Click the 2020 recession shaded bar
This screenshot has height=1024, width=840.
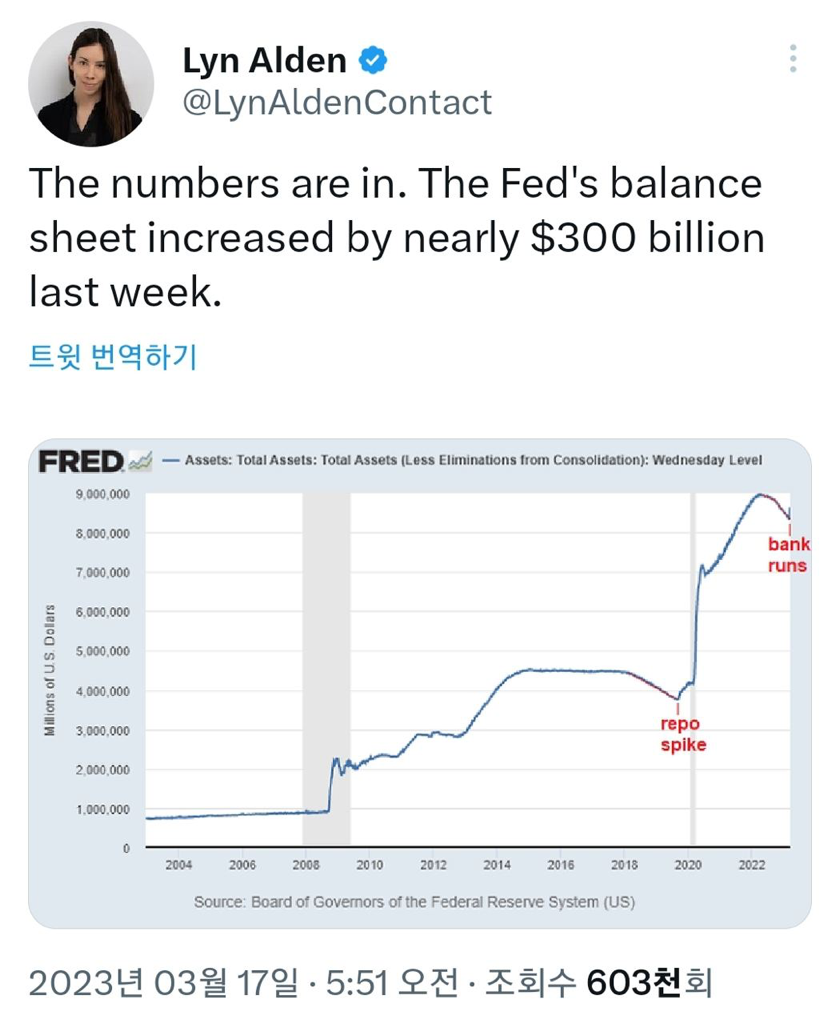click(693, 670)
